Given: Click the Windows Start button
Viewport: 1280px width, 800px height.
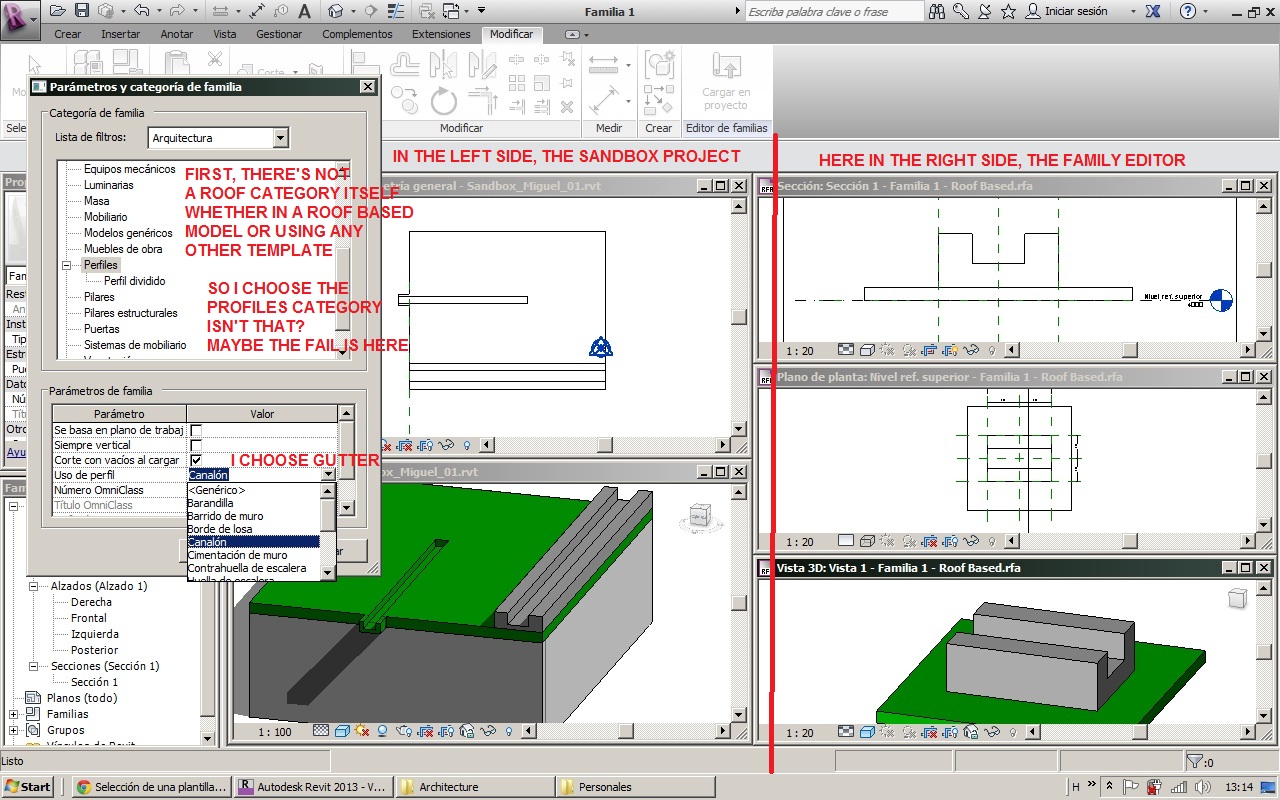Looking at the screenshot, I should click(28, 787).
